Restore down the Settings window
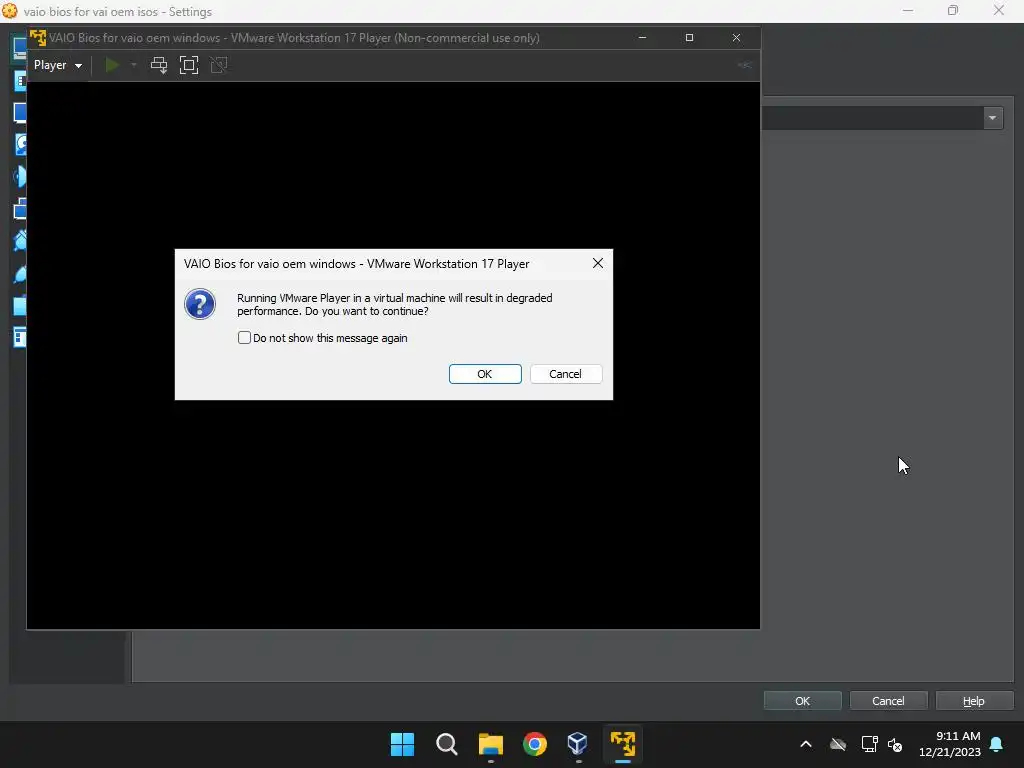This screenshot has height=768, width=1024. (x=953, y=10)
